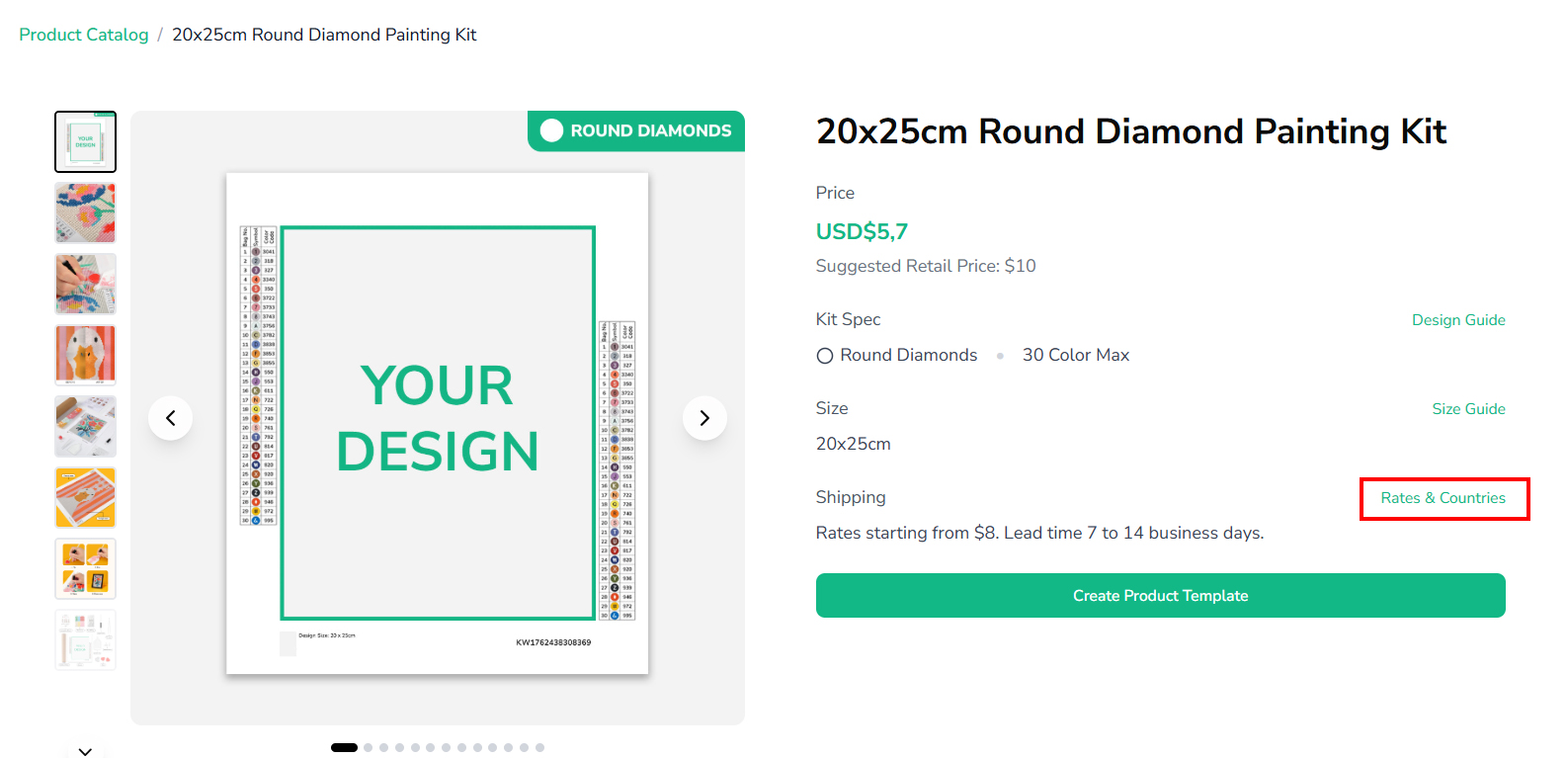Viewport: 1568px width, 758px height.
Task: Open Product Catalog breadcrumb link
Action: pyautogui.click(x=84, y=35)
